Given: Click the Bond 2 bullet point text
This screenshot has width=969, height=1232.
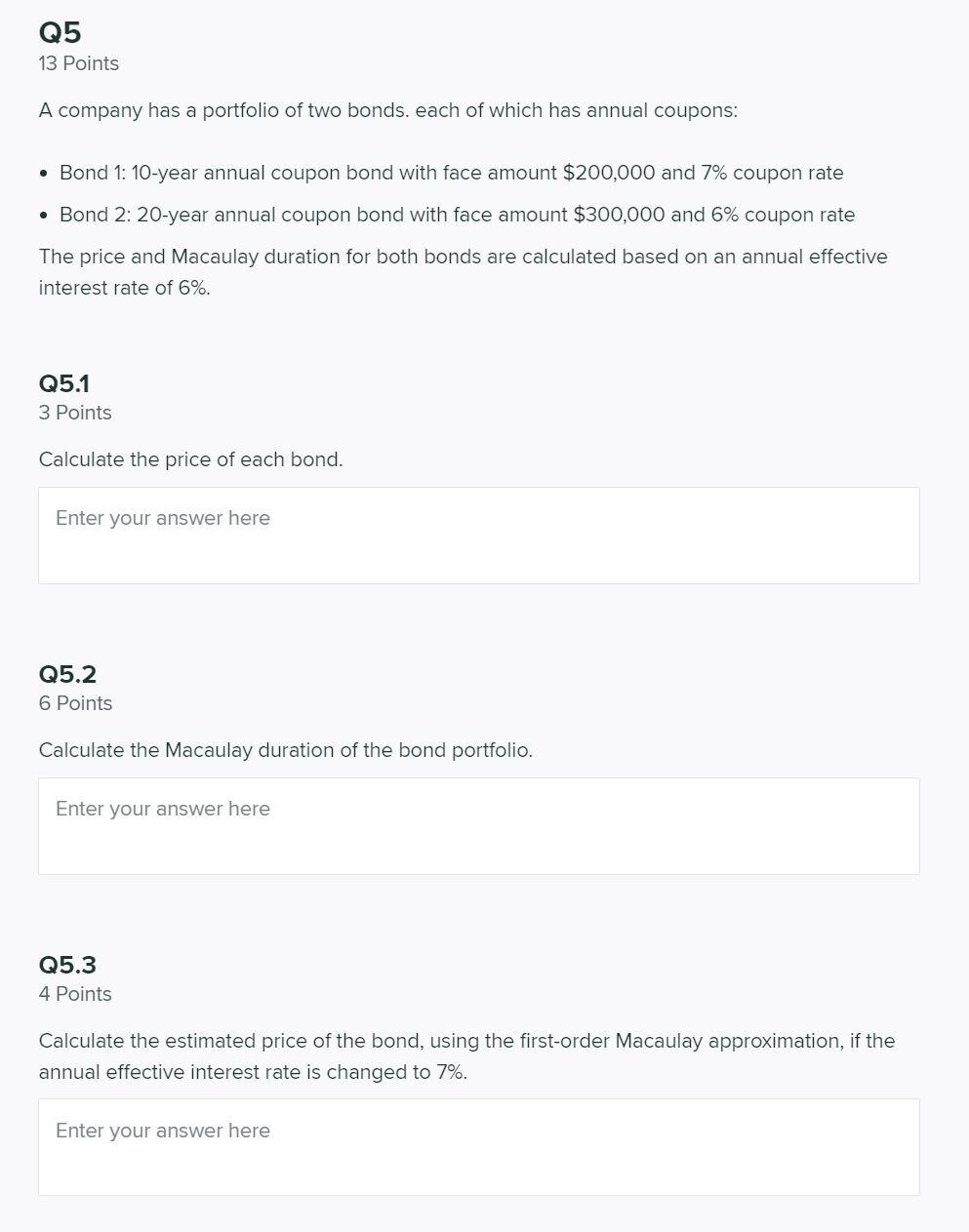Looking at the screenshot, I should [457, 215].
